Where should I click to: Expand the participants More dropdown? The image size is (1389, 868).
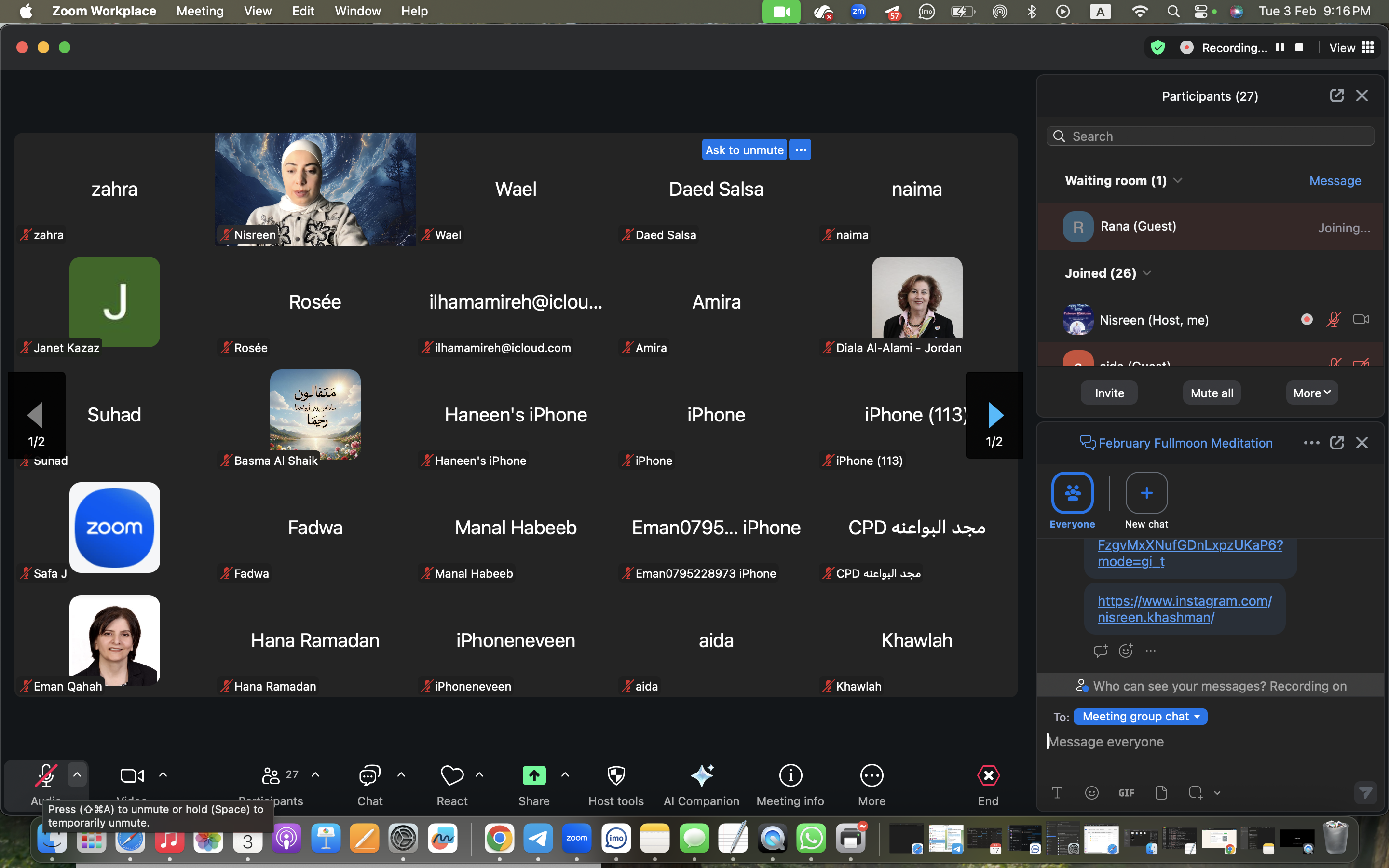[1311, 393]
